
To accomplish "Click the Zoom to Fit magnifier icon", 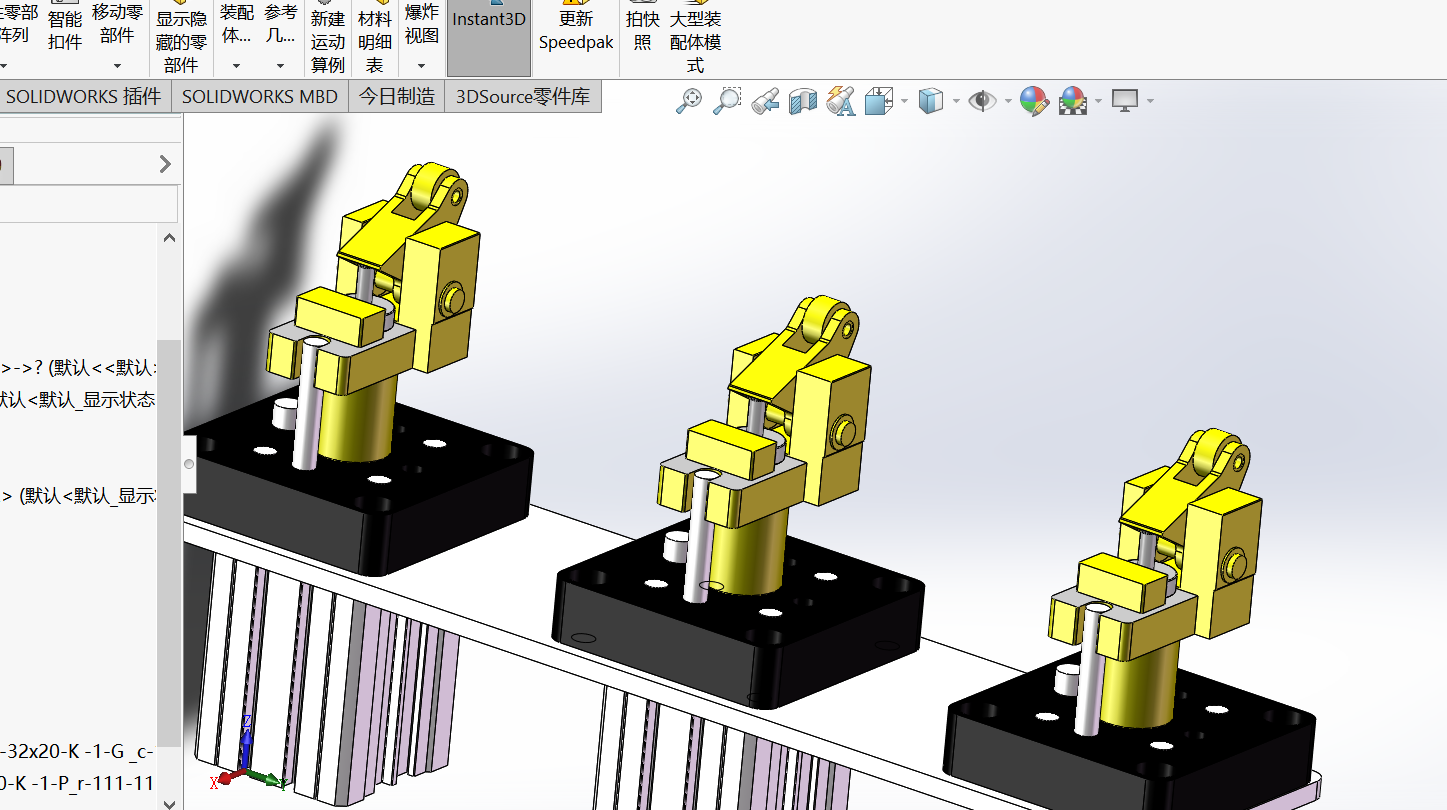I will (689, 101).
